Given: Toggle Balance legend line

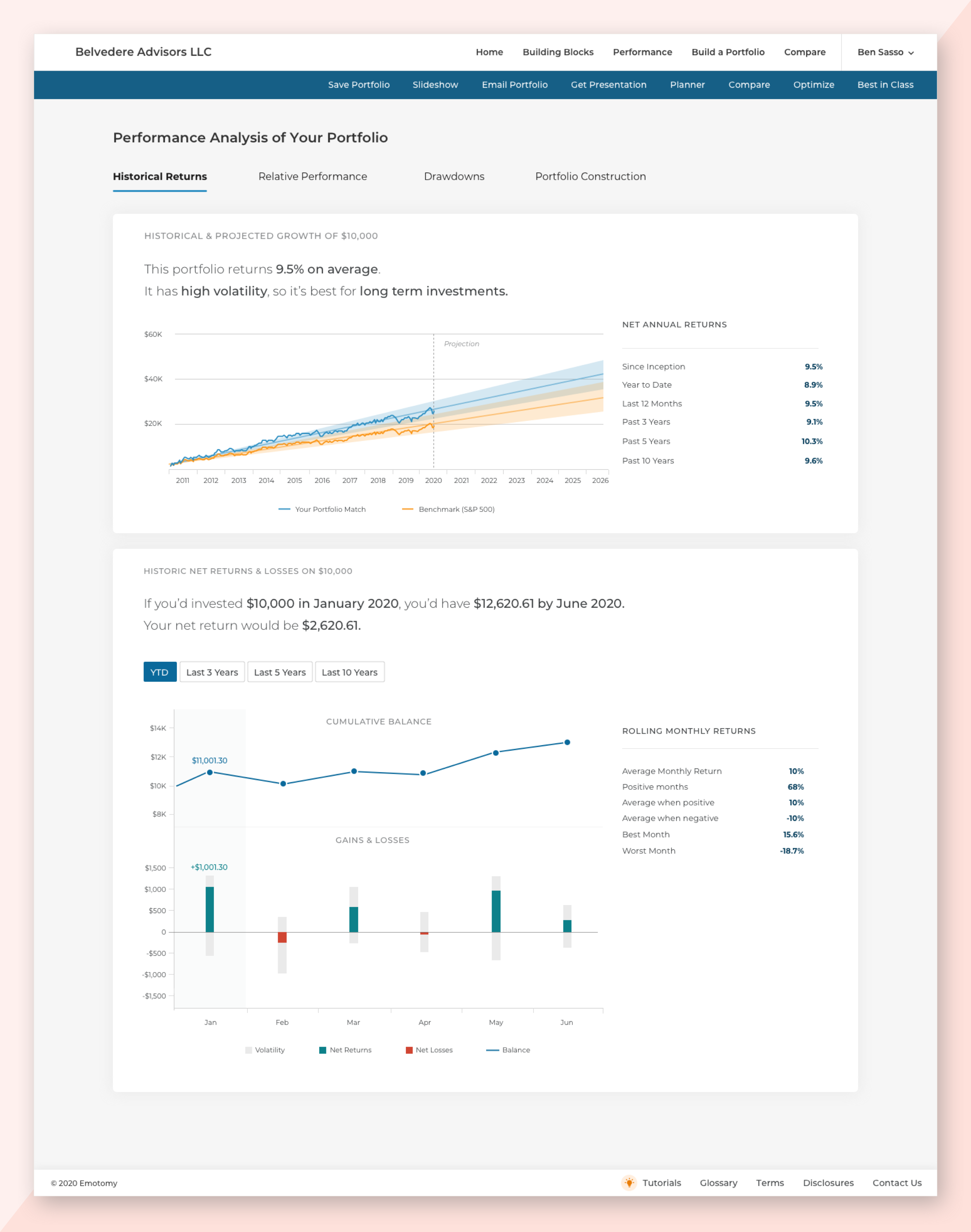Looking at the screenshot, I should coord(492,1050).
